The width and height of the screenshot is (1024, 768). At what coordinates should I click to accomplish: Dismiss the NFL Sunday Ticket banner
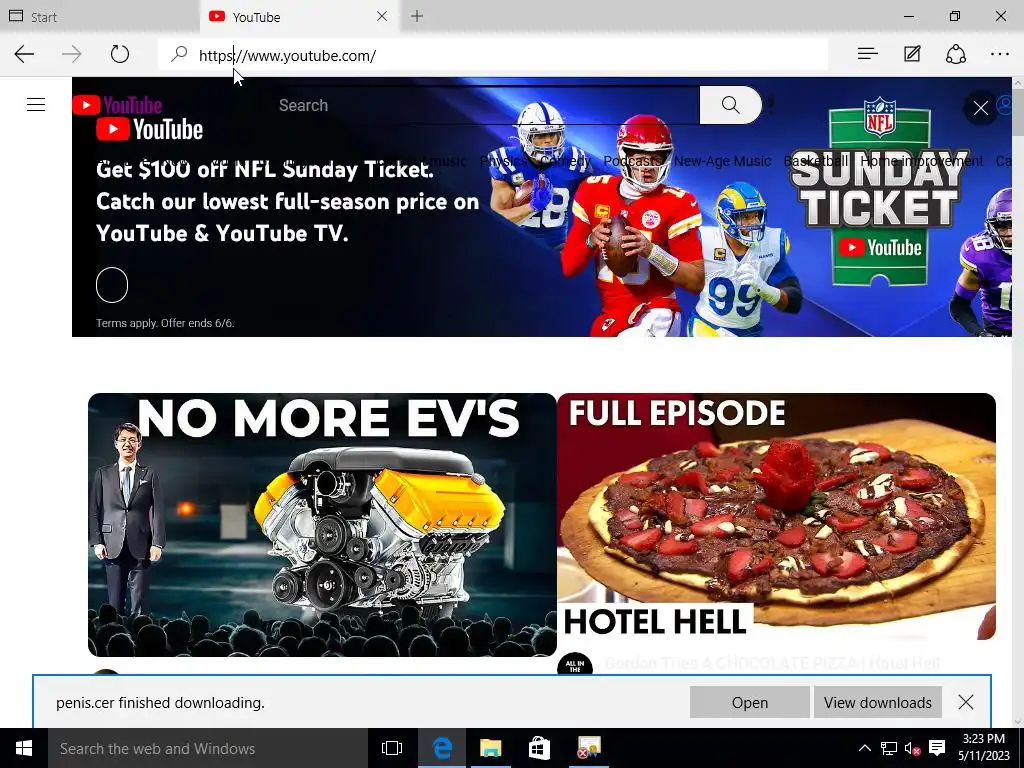980,108
